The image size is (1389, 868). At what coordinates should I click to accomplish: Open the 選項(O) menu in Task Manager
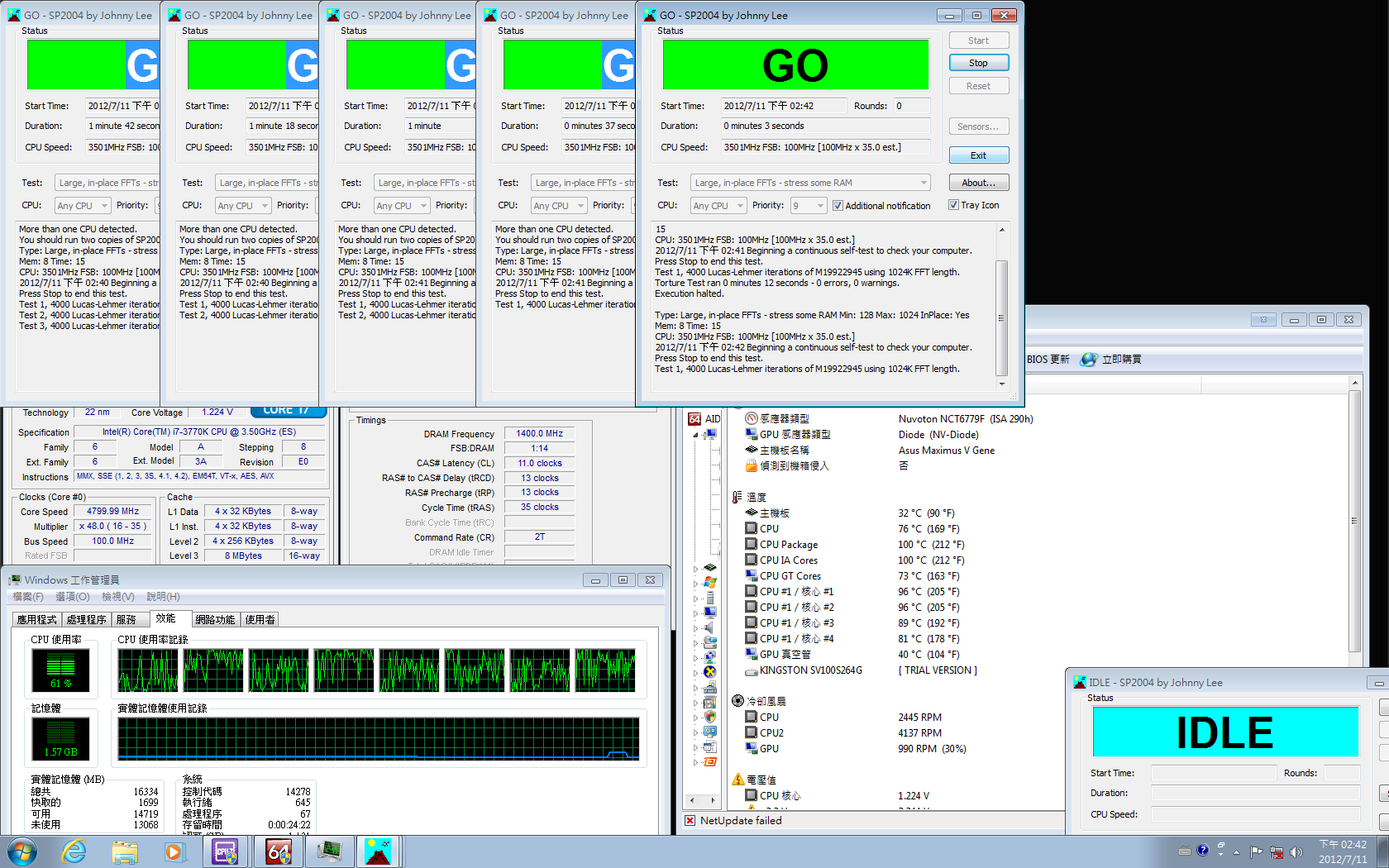[x=73, y=597]
